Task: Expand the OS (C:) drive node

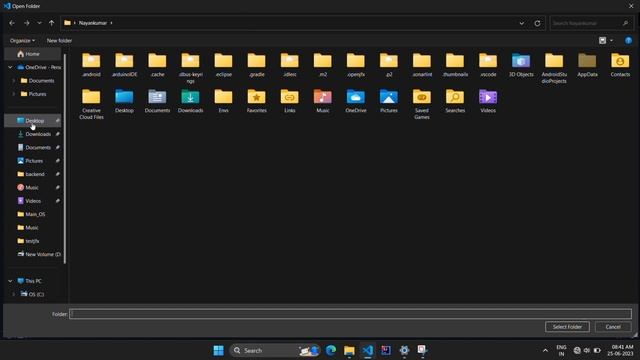Action: [14, 294]
